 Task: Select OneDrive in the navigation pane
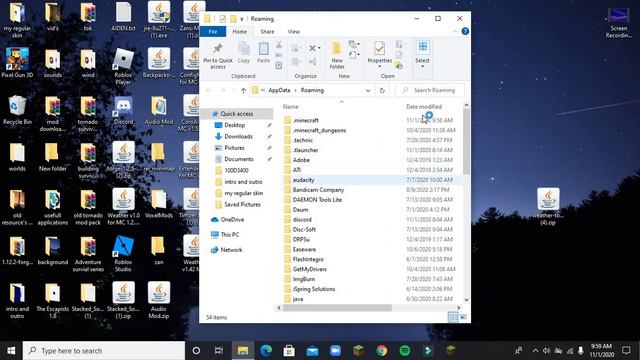click(232, 220)
